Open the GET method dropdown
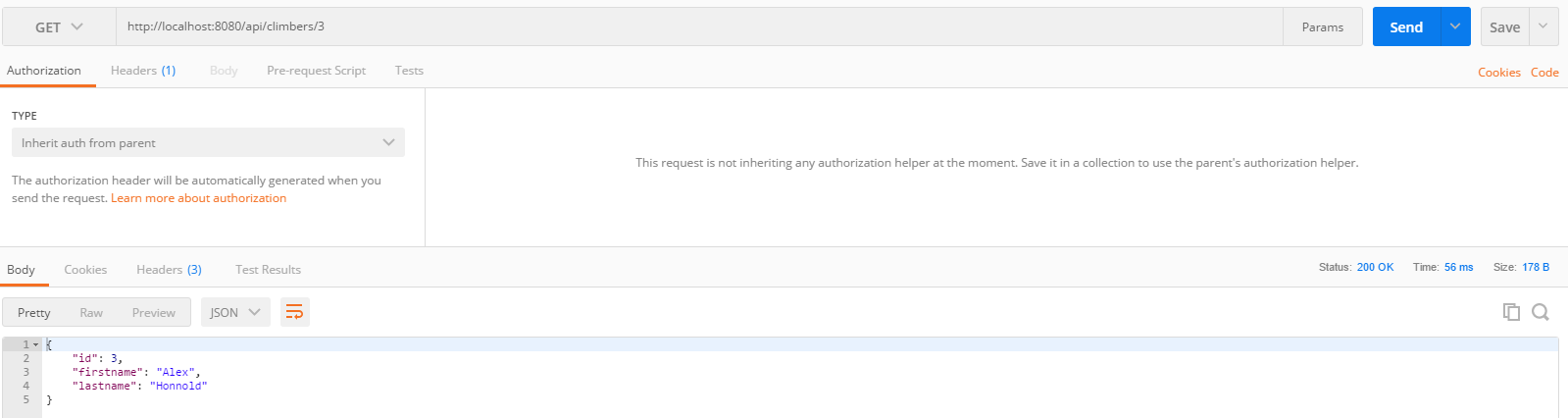This screenshot has width=1568, height=418. (59, 27)
